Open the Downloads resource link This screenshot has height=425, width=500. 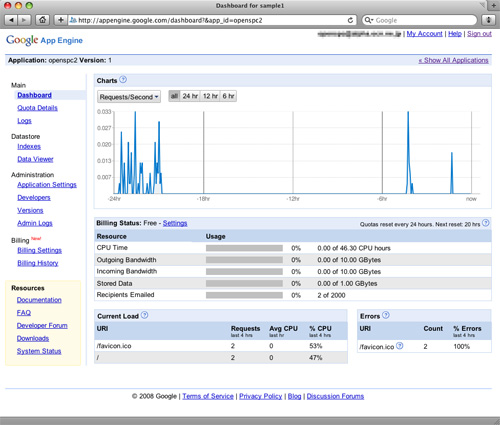(x=33, y=338)
